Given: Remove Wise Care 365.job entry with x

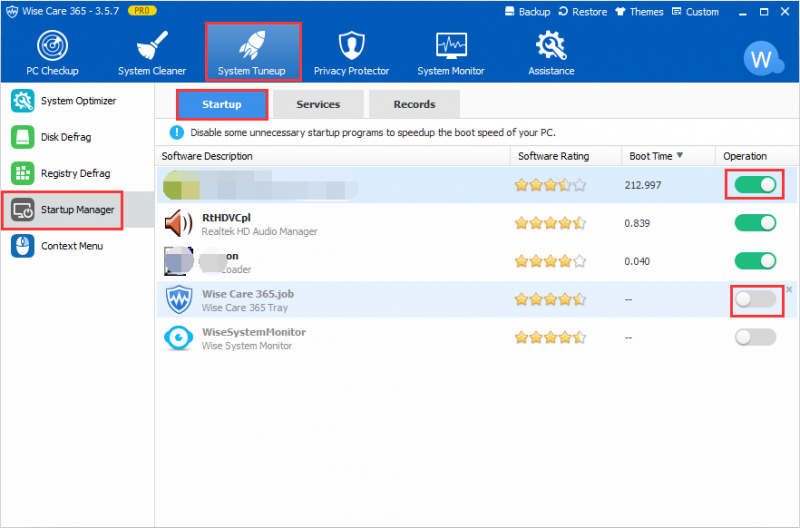Looking at the screenshot, I should (x=789, y=289).
